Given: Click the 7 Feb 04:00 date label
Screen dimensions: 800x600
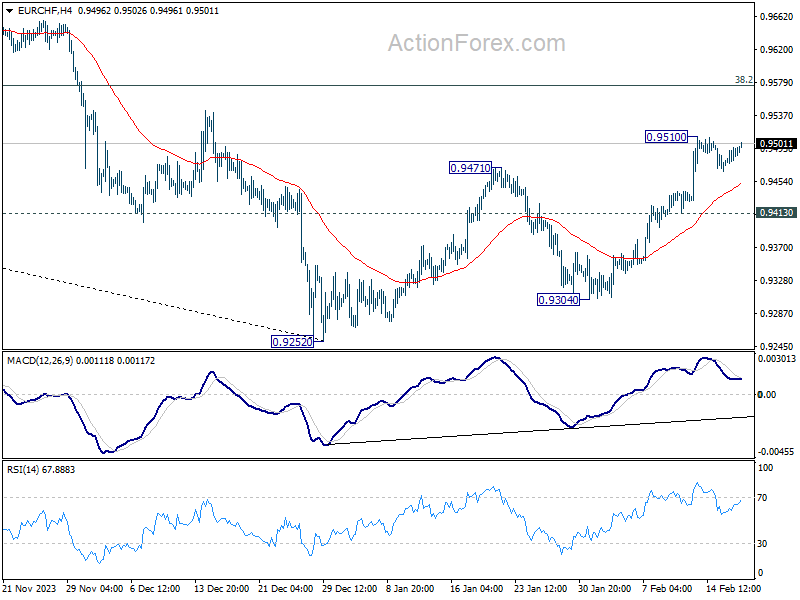Looking at the screenshot, I should (667, 588).
